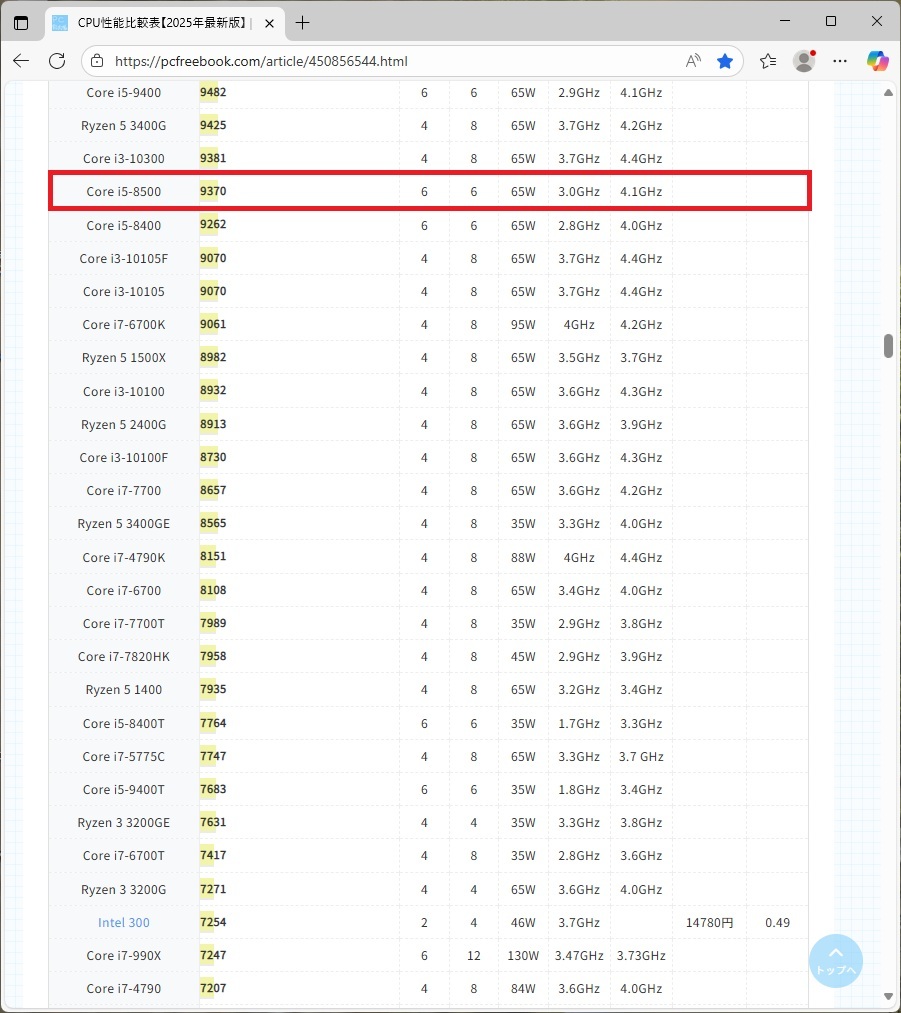
Task: Click the Ryzen 5 1400 cell
Action: (123, 689)
